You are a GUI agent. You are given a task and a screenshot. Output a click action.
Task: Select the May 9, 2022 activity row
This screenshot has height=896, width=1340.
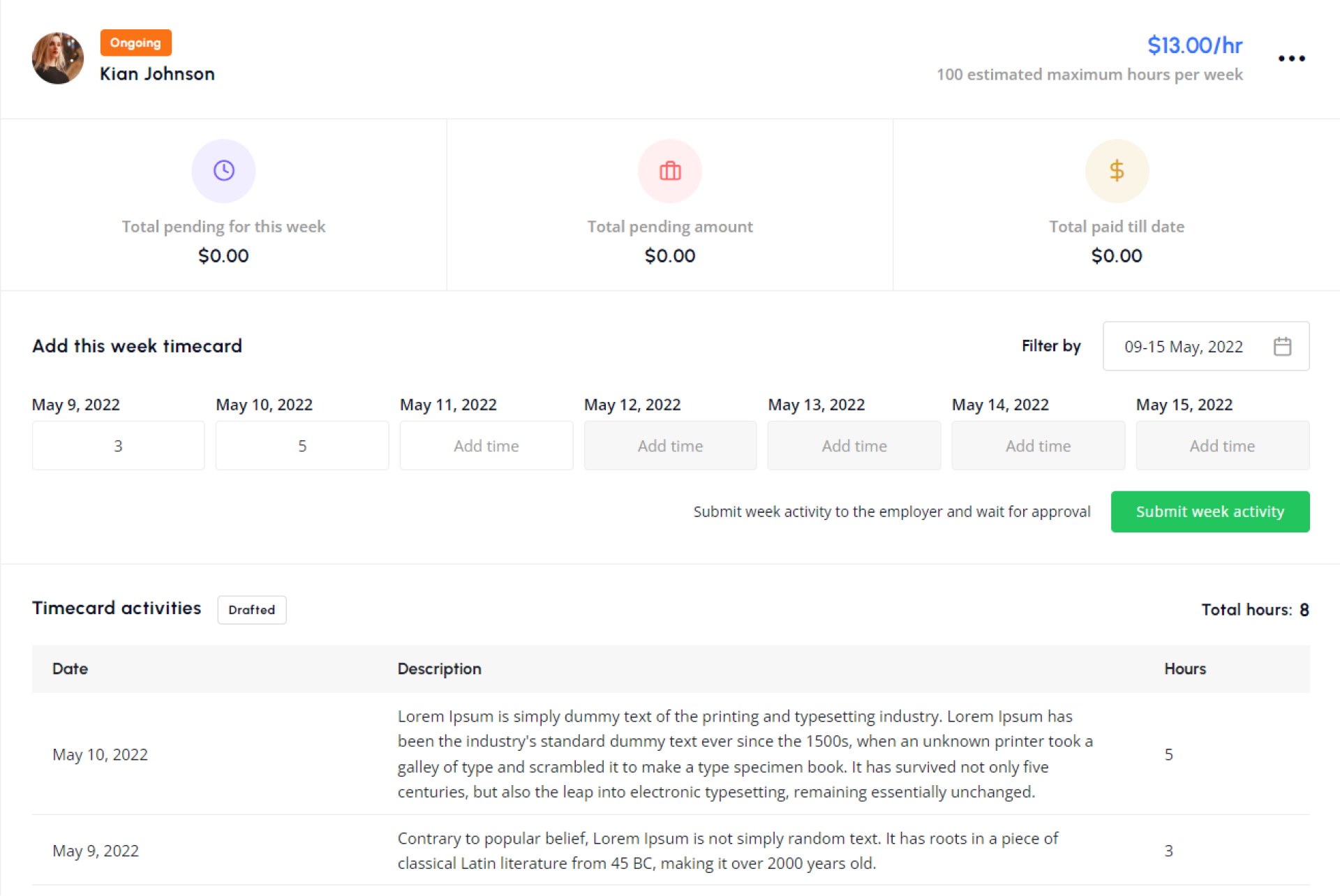[x=670, y=850]
